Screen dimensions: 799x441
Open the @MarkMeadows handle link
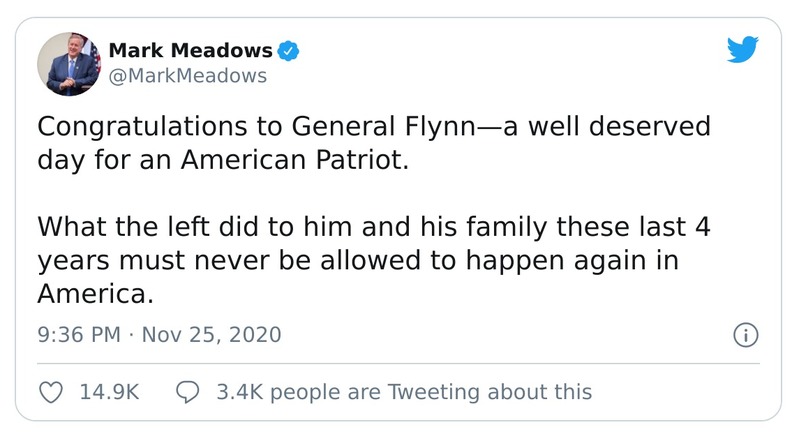click(187, 76)
